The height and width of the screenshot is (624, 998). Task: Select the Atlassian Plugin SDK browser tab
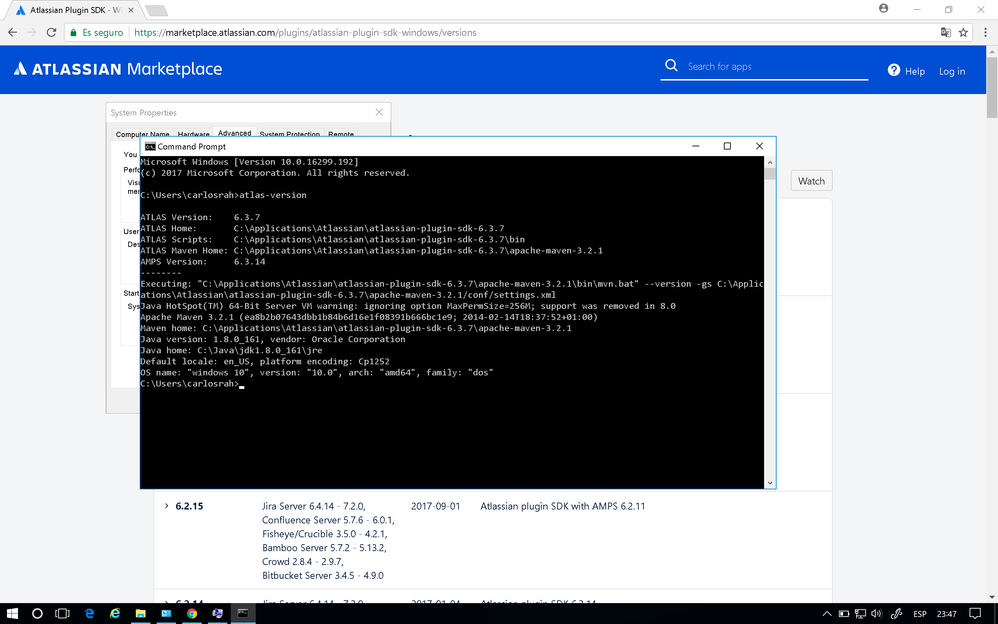pyautogui.click(x=75, y=10)
